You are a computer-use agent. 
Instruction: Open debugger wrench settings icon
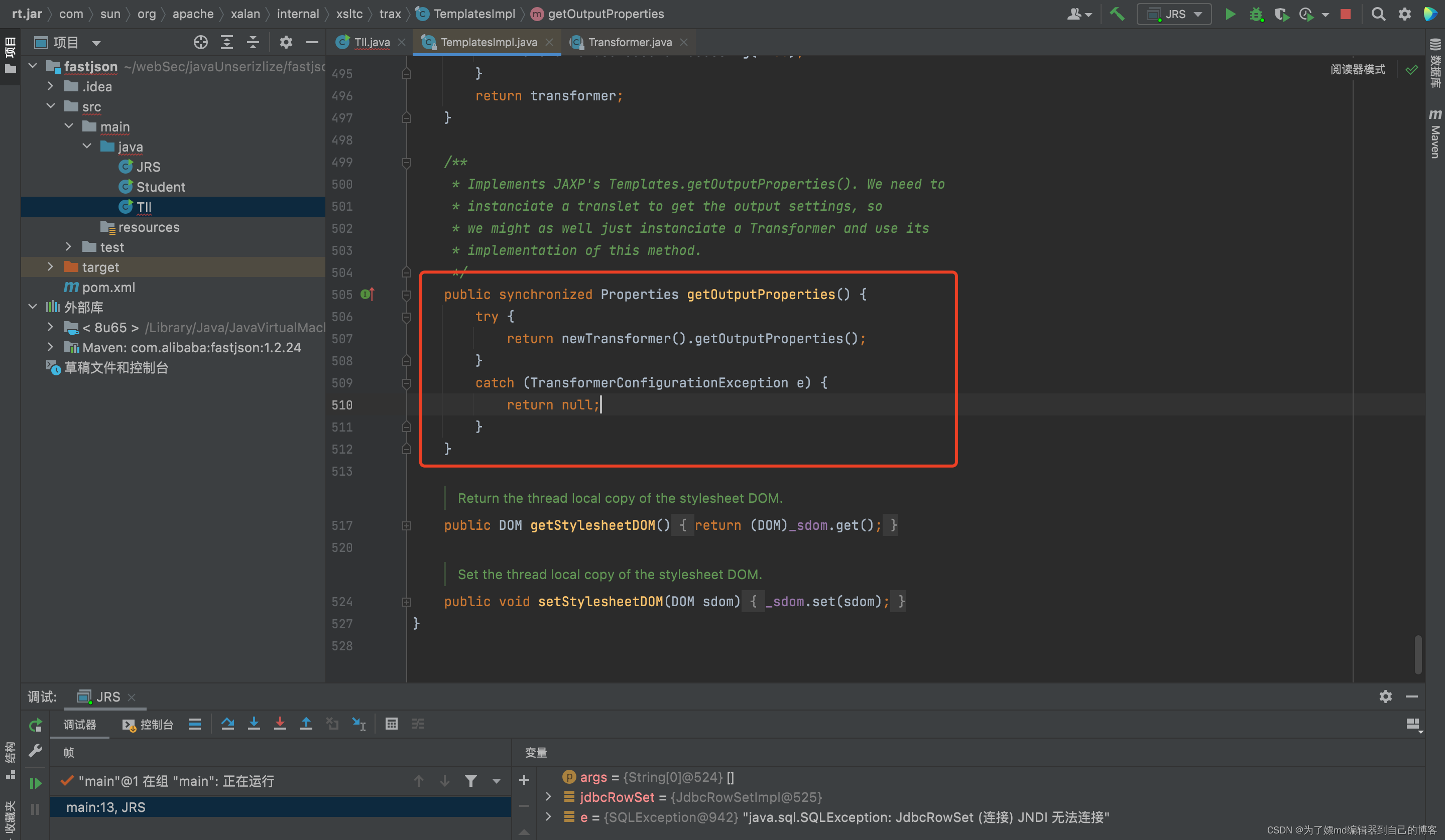click(x=36, y=751)
